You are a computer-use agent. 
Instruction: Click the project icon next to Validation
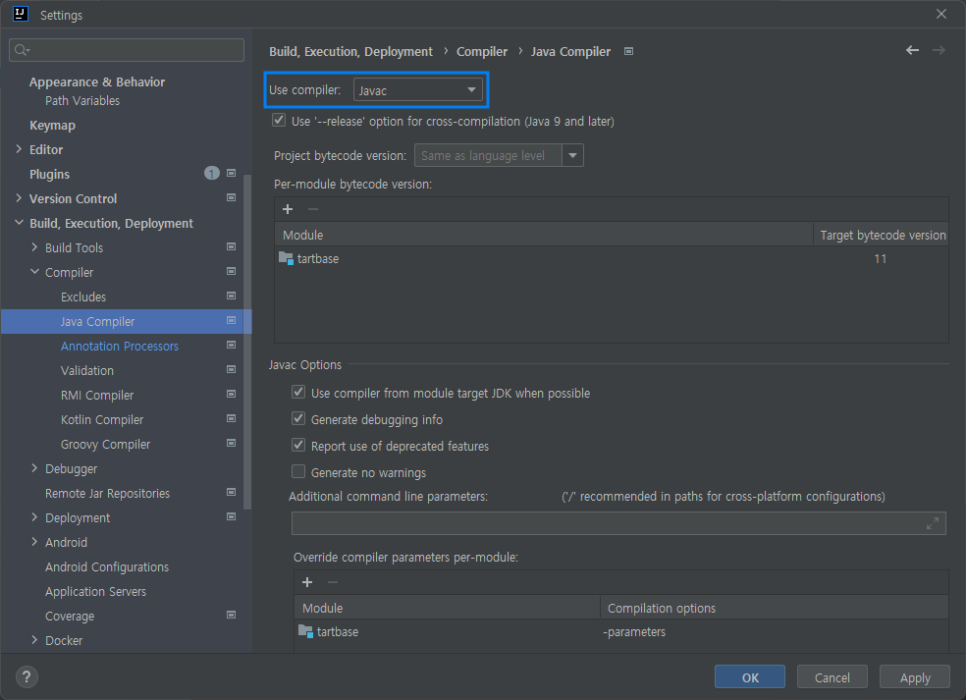[232, 370]
